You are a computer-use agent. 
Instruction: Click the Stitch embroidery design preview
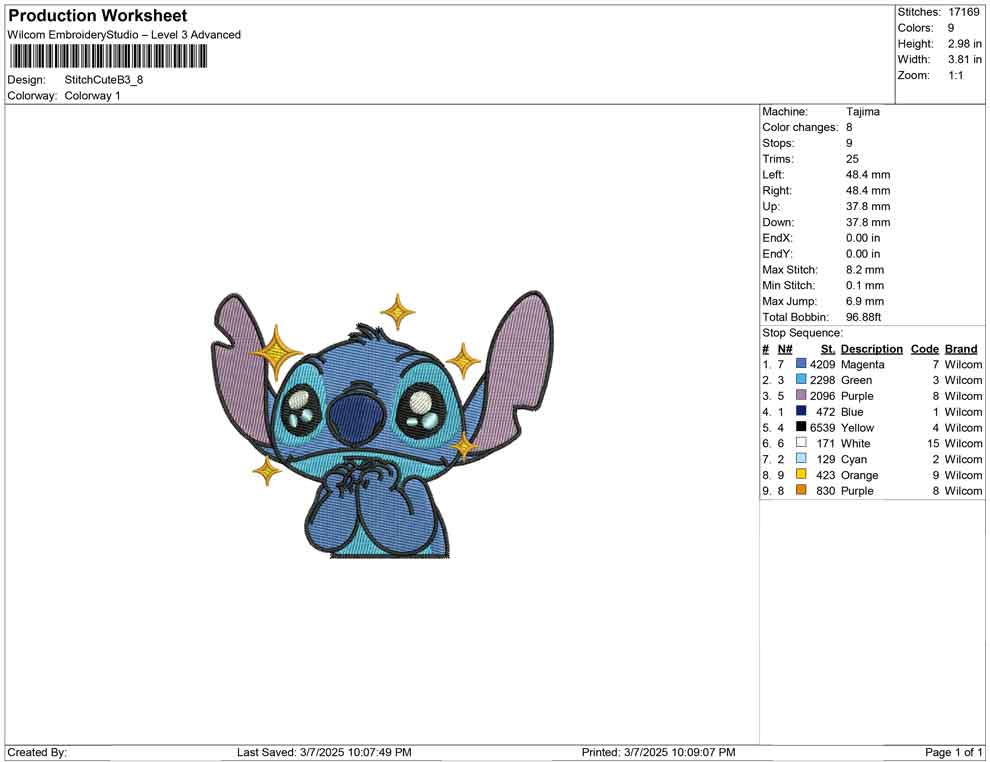coord(381,424)
